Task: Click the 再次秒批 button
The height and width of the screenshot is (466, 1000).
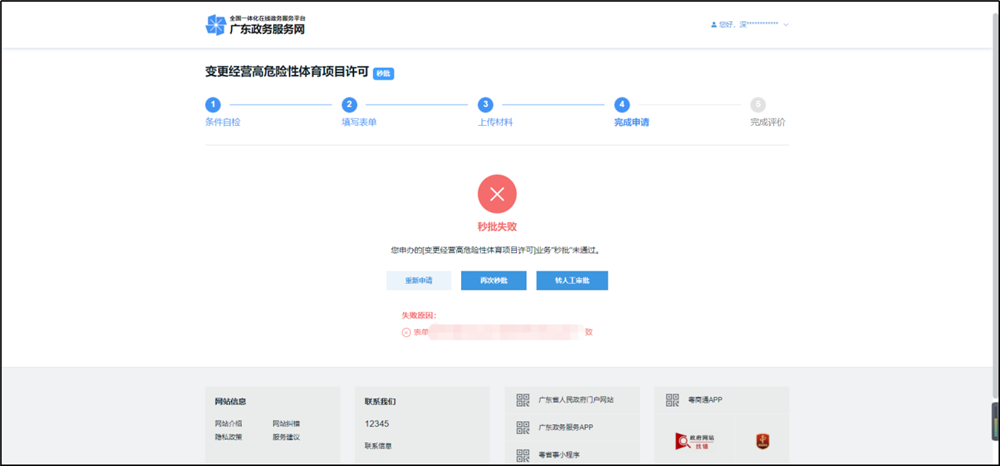Action: [494, 280]
